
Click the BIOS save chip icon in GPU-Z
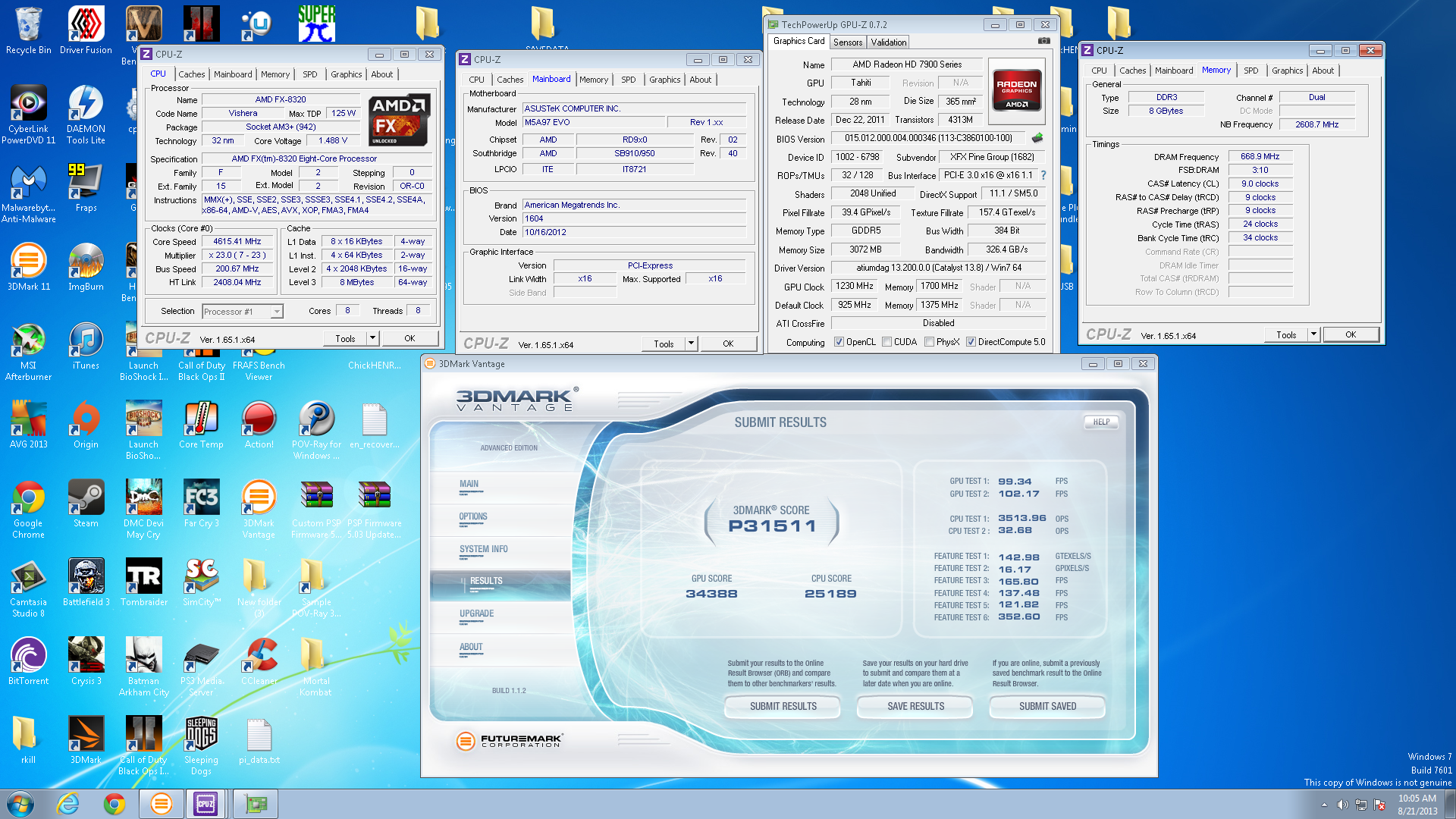coord(1037,138)
